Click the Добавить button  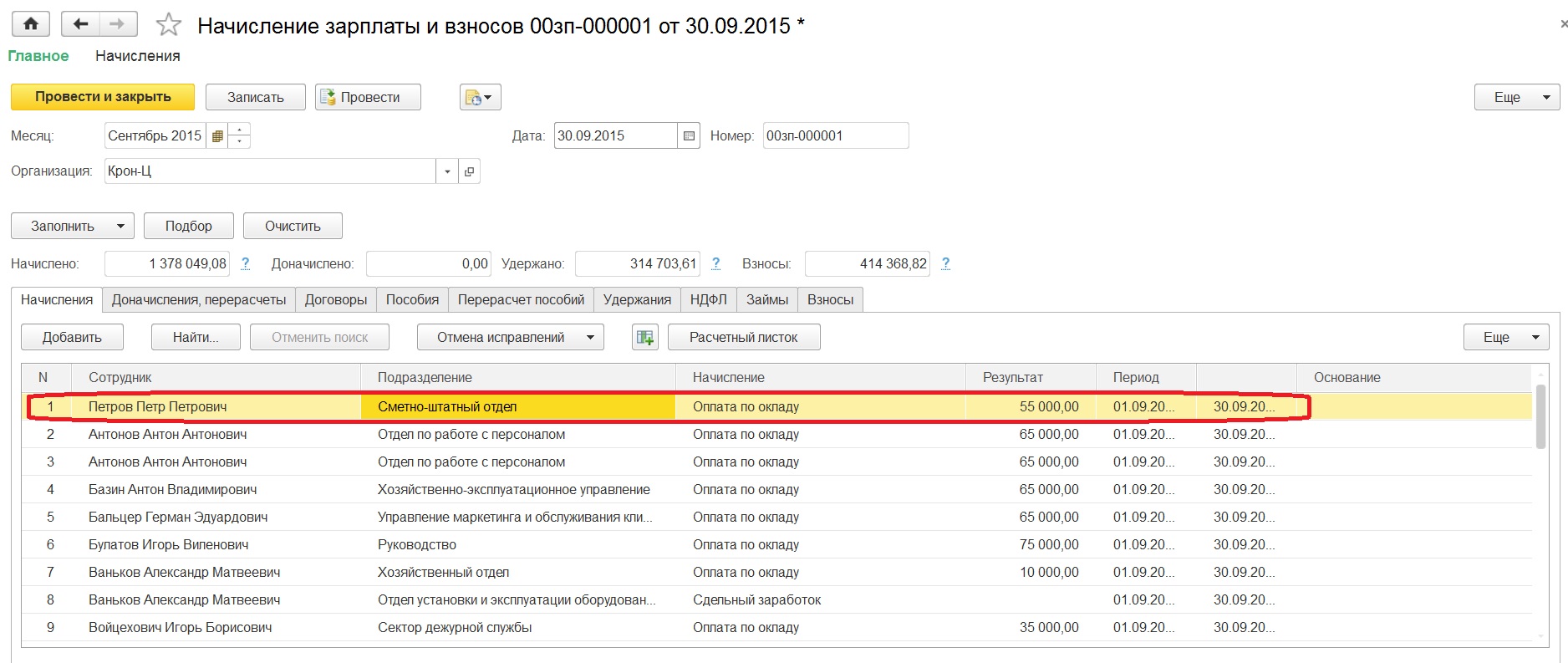(73, 337)
